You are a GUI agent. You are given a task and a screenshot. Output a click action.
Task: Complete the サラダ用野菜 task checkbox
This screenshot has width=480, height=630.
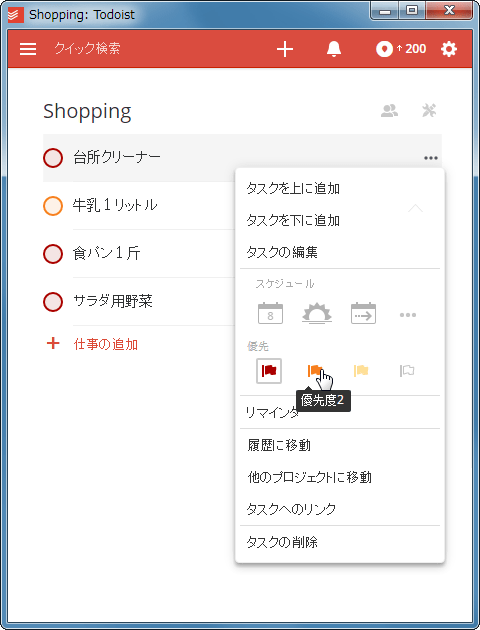[53, 302]
